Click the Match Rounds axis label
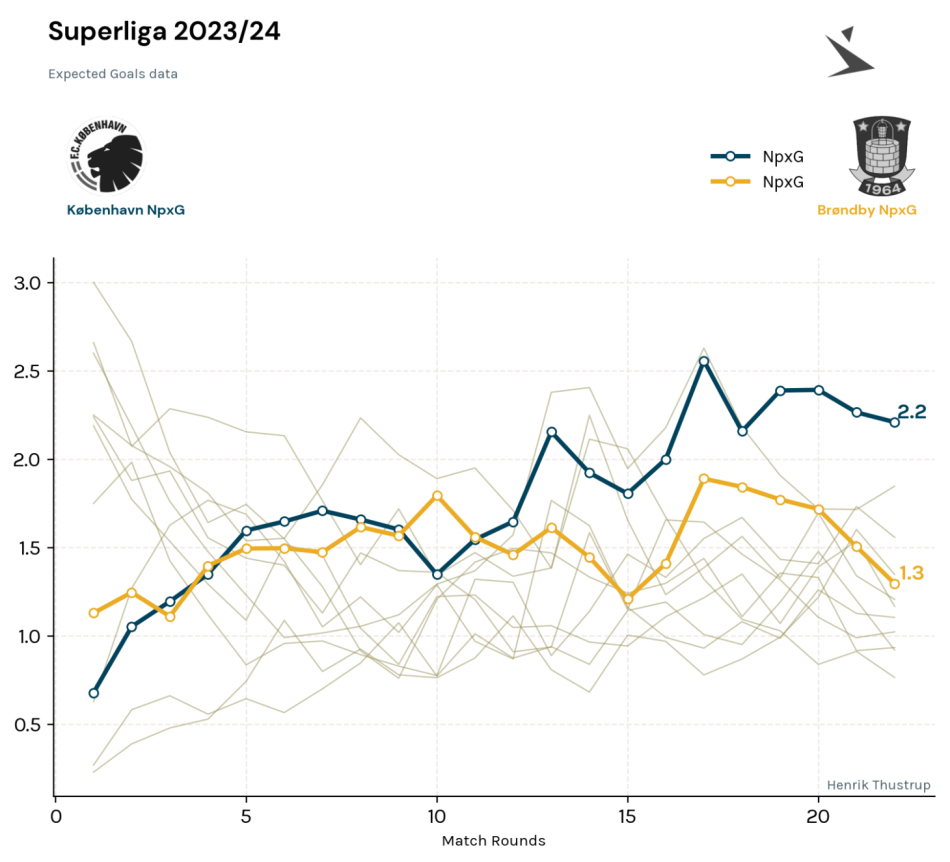Screen dimensions: 950x862 (x=494, y=841)
